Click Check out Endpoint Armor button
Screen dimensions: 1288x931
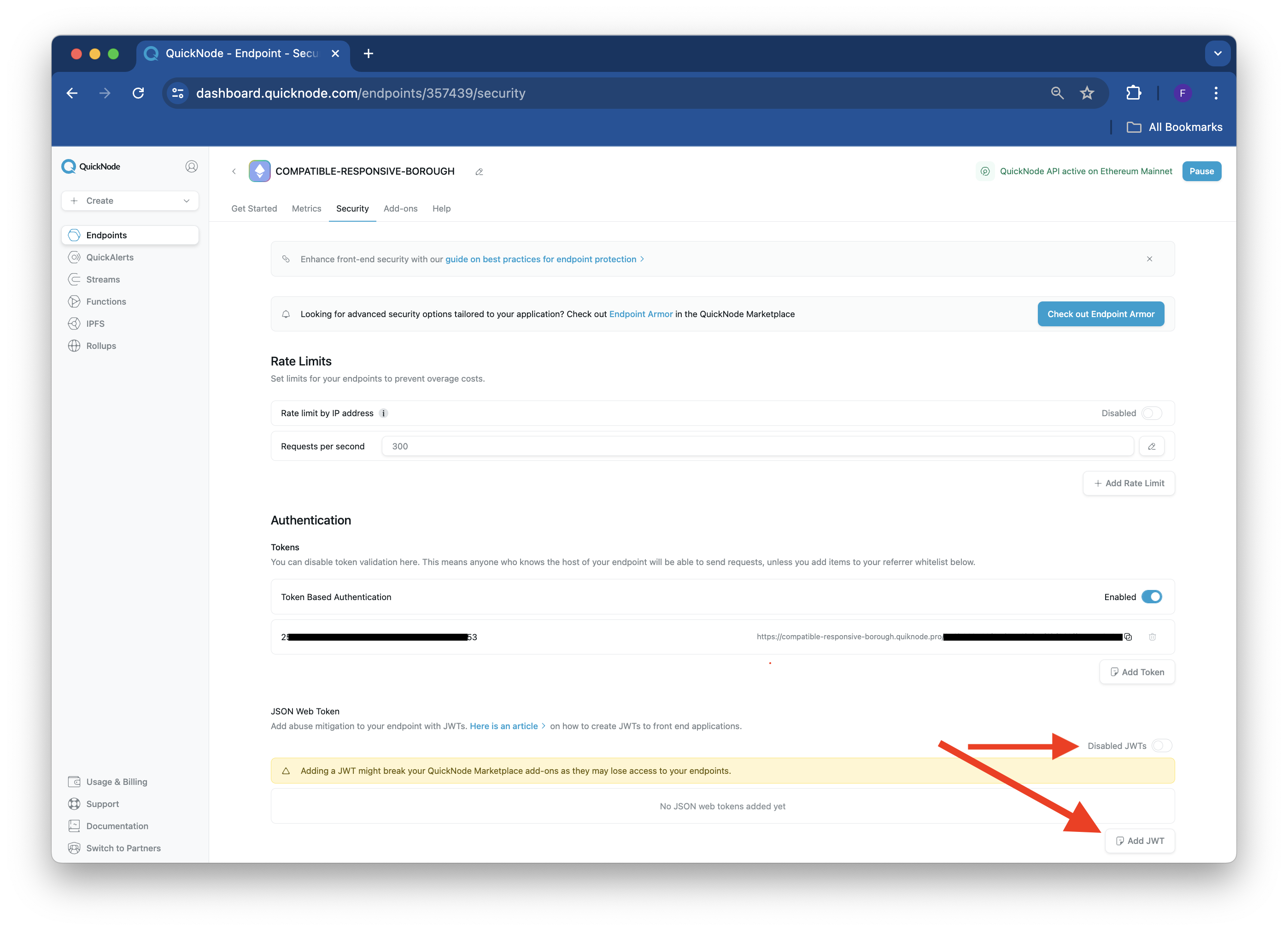pos(1101,314)
